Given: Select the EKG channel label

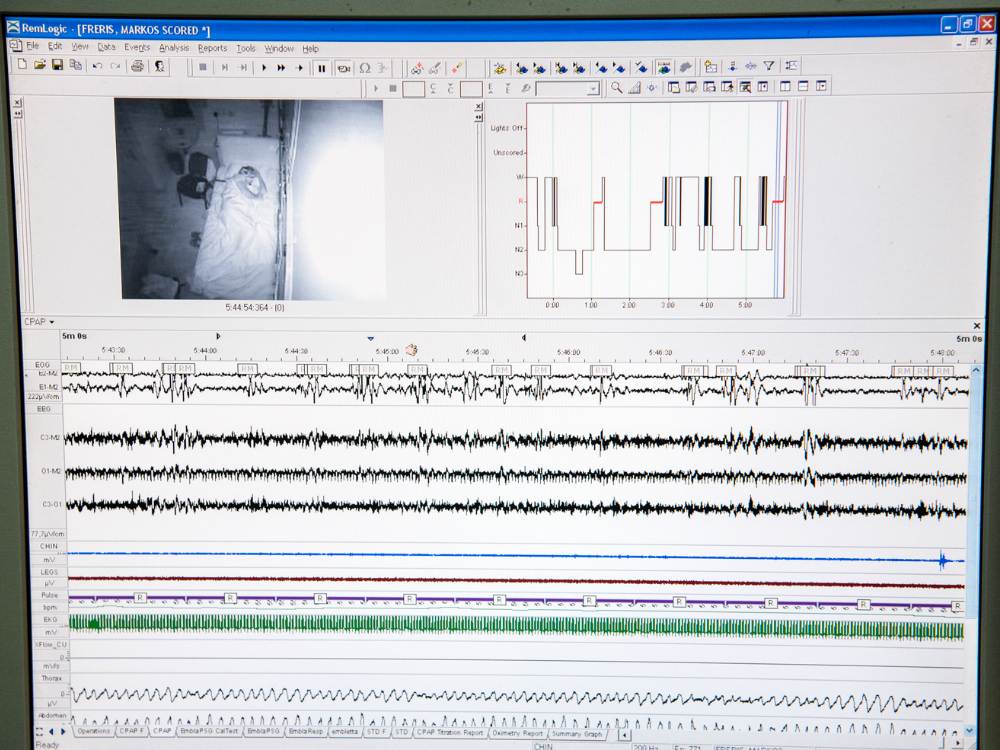Looking at the screenshot, I should (50, 619).
